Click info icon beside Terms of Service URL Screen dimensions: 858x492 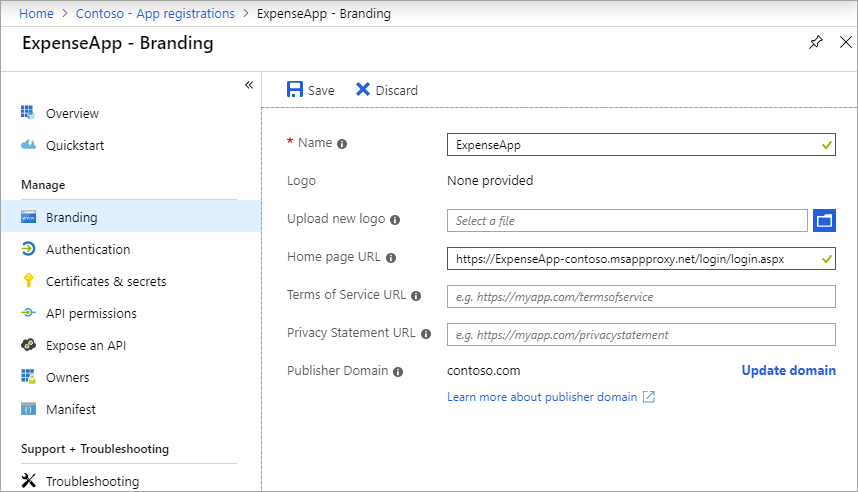[x=416, y=296]
